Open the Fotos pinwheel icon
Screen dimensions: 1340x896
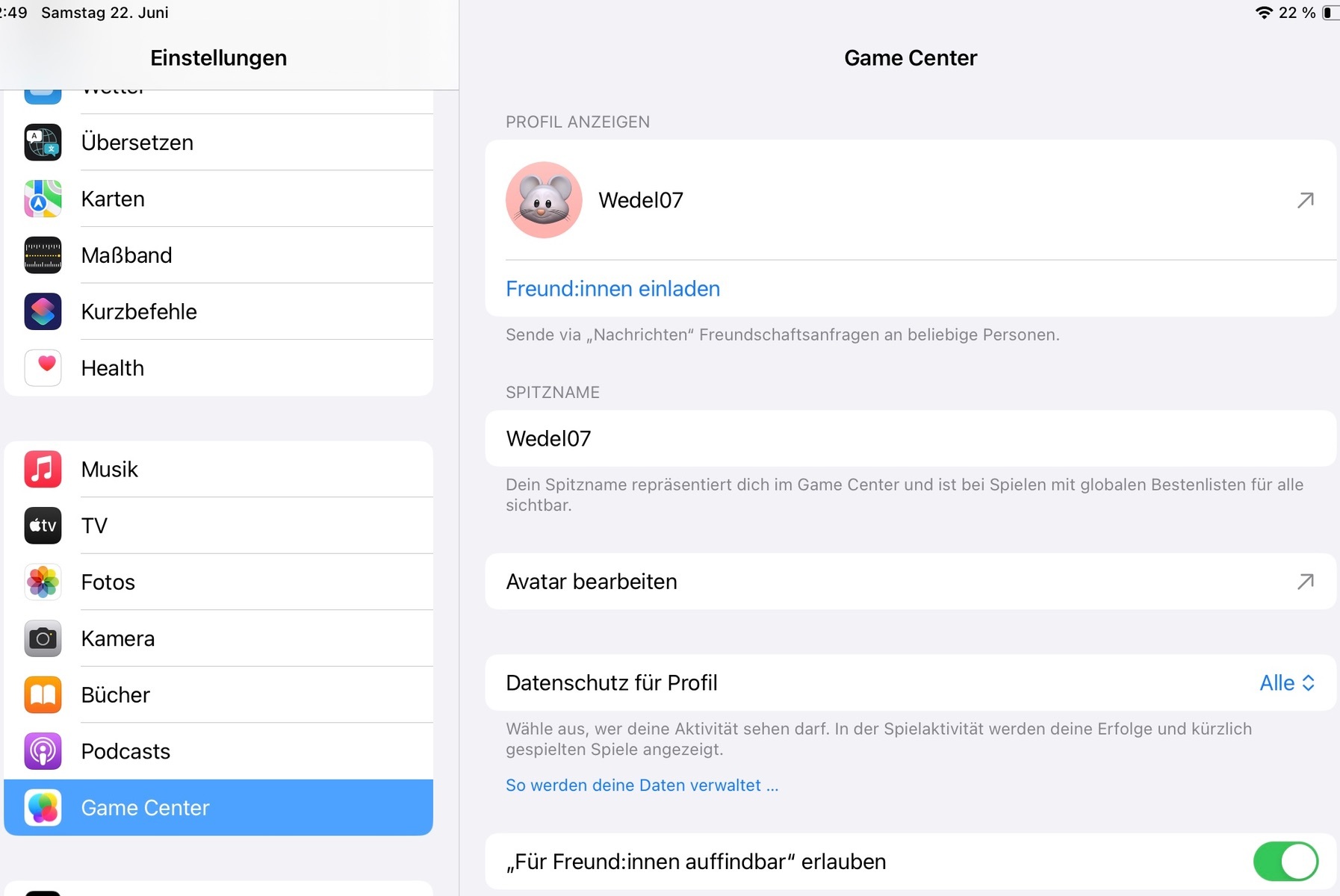(43, 582)
